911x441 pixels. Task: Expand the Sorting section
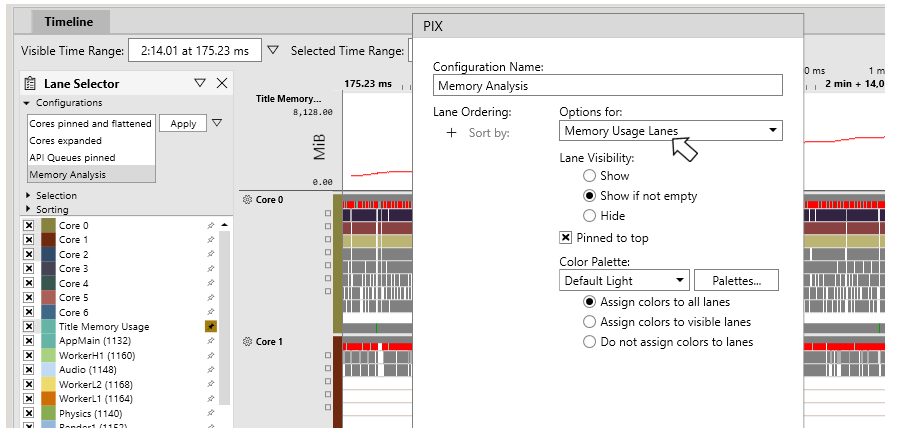click(28, 209)
